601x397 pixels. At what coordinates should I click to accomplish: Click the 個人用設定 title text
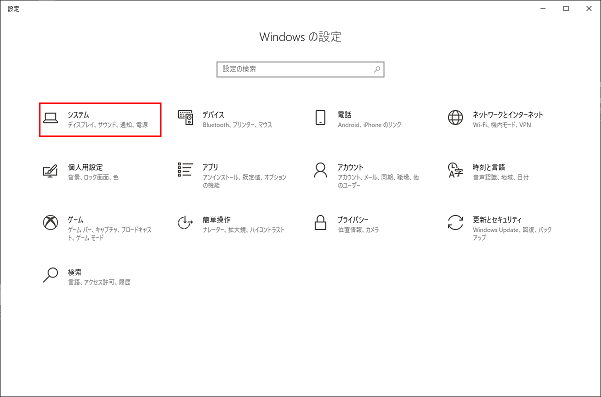pos(85,167)
